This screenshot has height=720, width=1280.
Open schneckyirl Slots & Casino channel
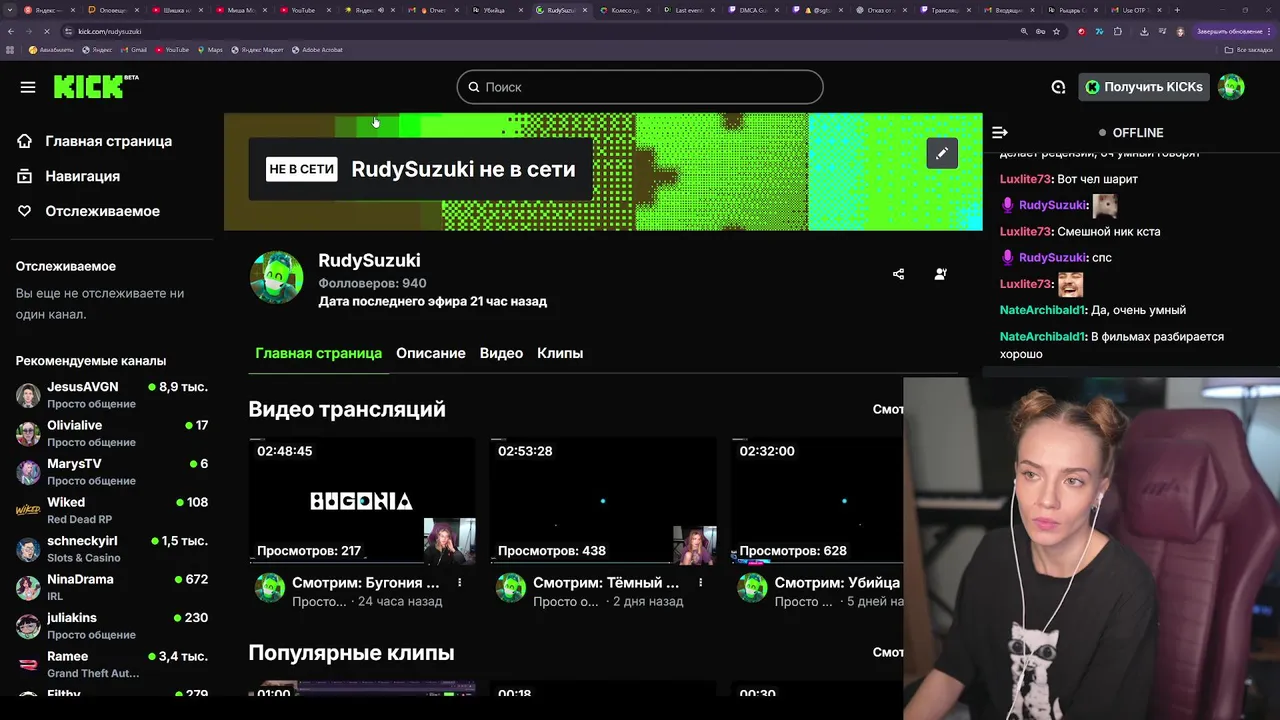coord(112,549)
